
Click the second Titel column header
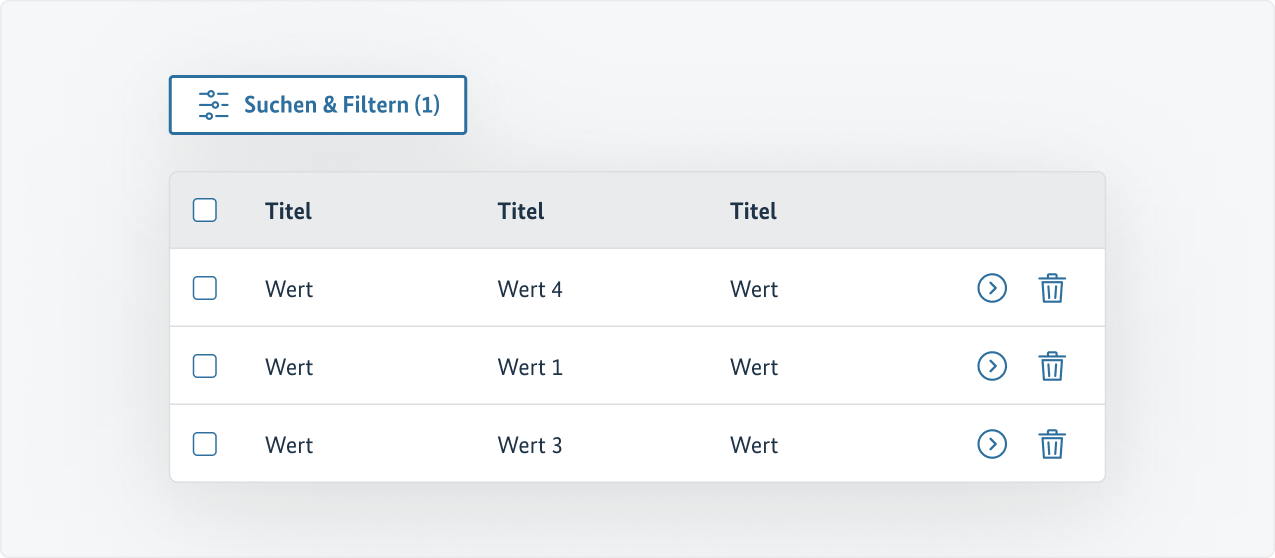(x=521, y=211)
